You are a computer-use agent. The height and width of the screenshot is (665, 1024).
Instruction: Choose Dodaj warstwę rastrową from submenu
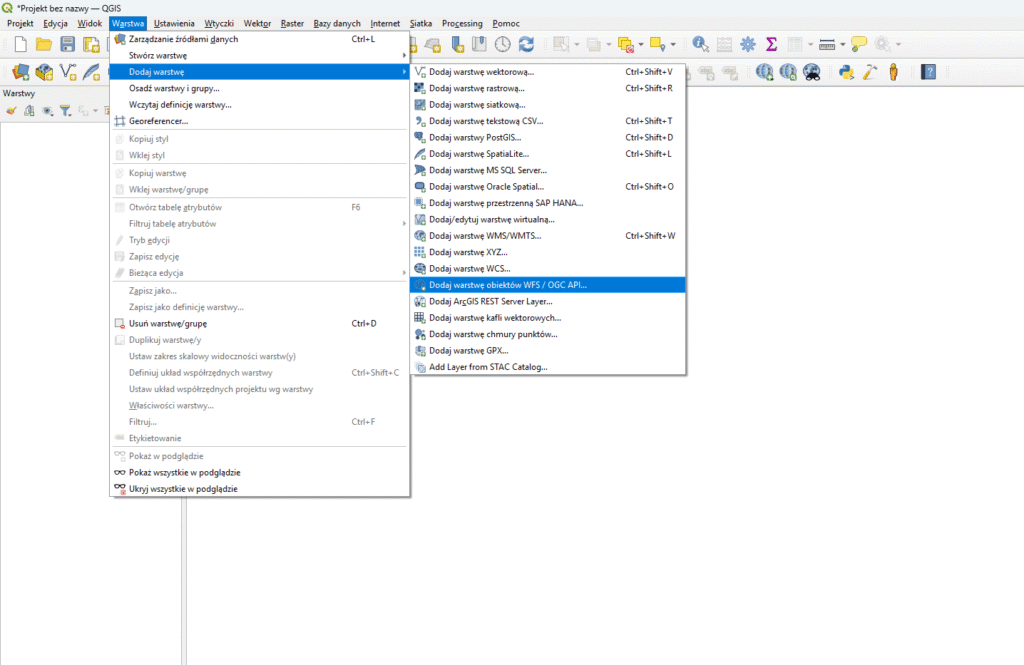(x=476, y=88)
